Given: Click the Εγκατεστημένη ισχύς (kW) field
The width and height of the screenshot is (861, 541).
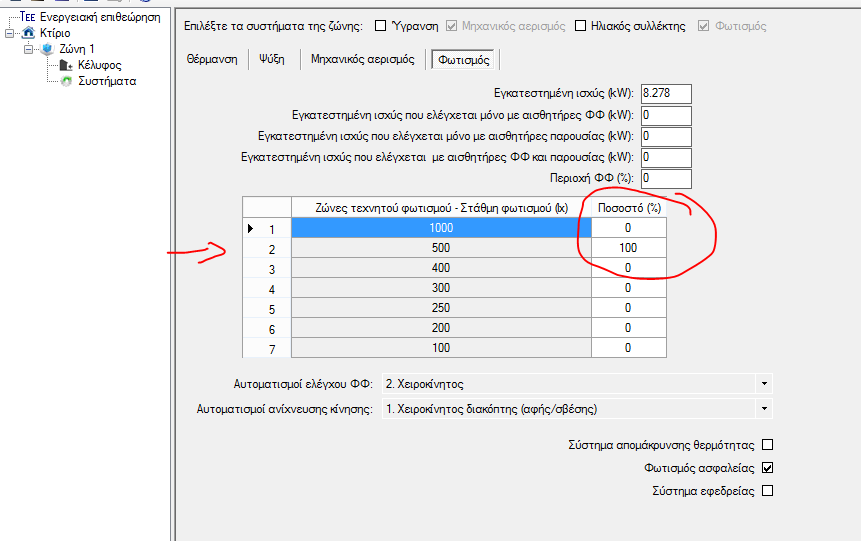Looking at the screenshot, I should click(666, 94).
